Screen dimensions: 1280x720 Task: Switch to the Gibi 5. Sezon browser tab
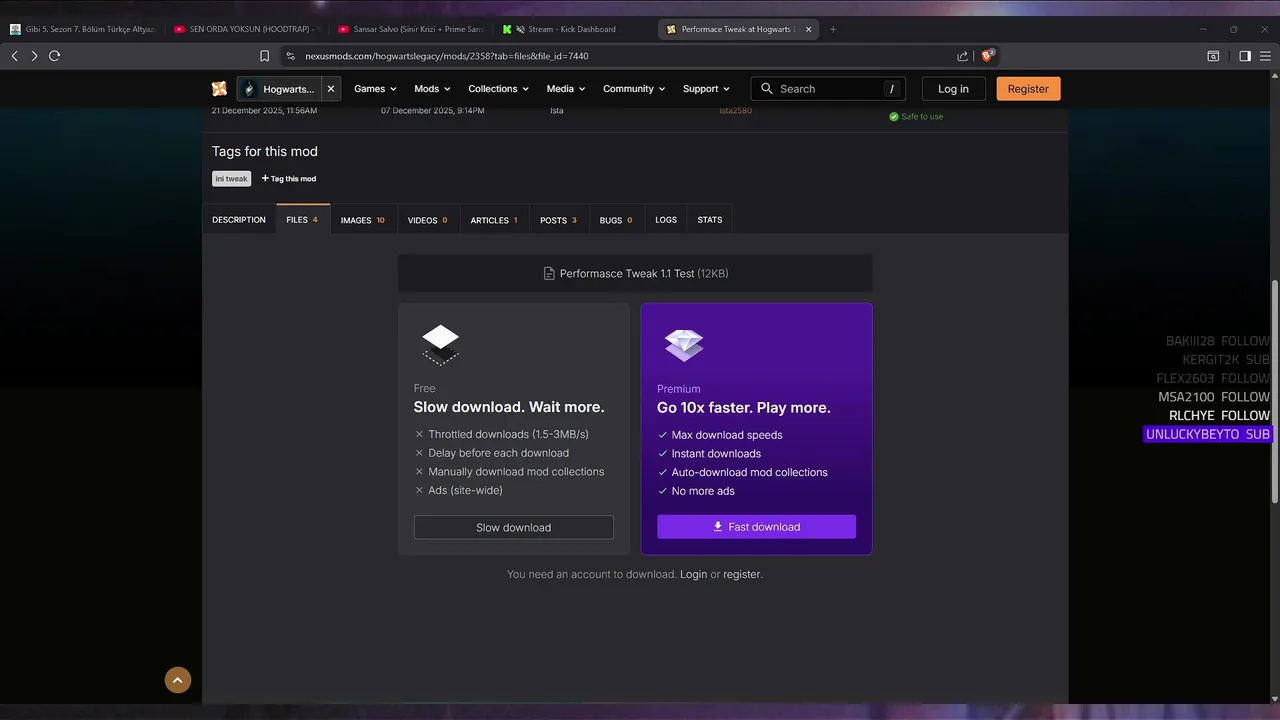pyautogui.click(x=82, y=29)
